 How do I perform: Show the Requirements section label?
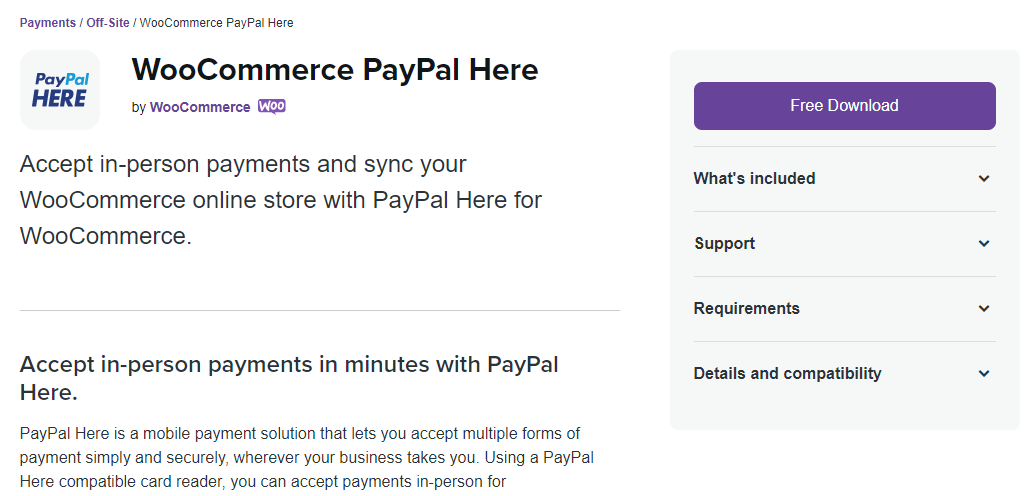746,309
